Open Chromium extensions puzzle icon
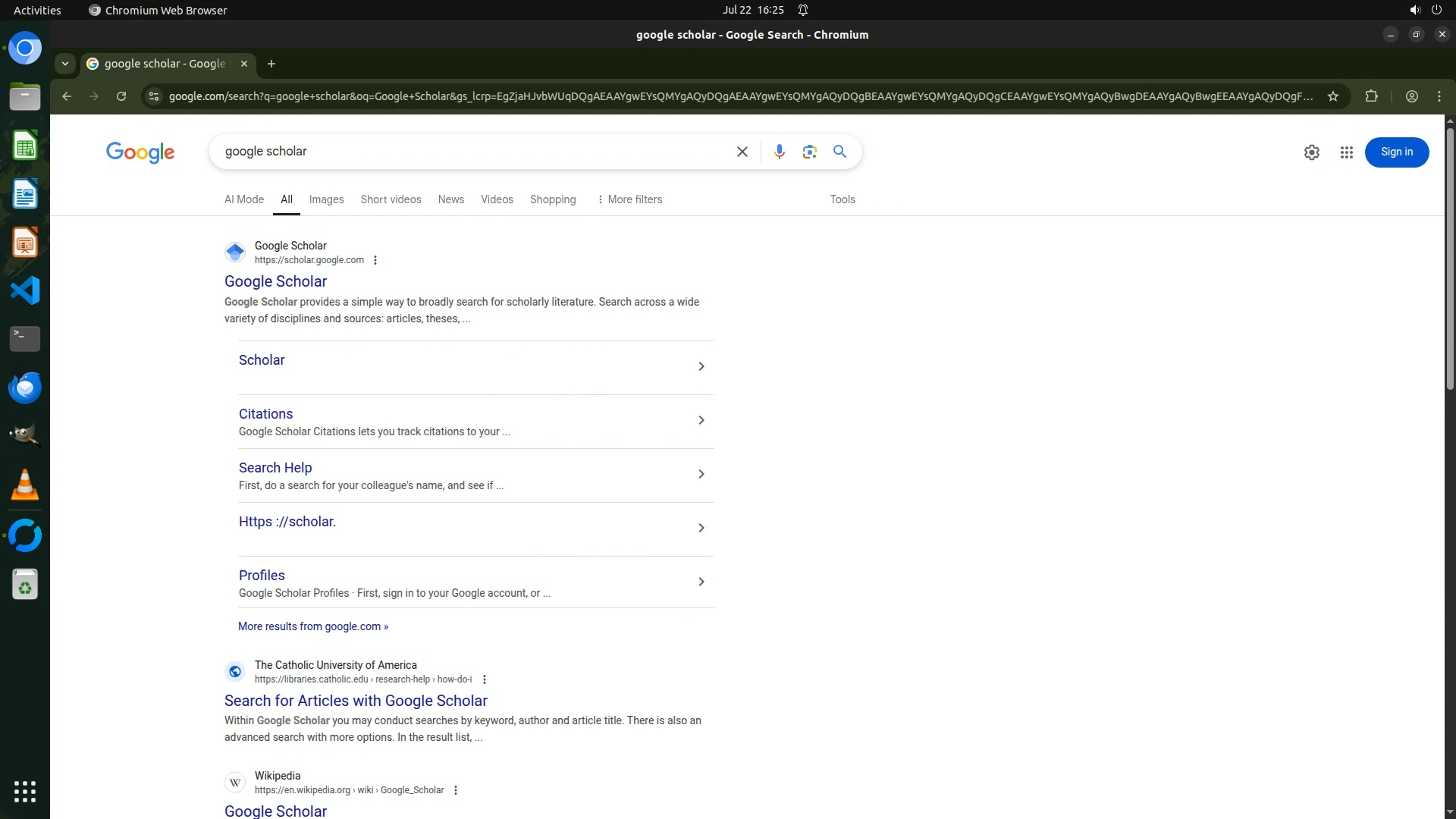The width and height of the screenshot is (1456, 819). click(x=1371, y=96)
